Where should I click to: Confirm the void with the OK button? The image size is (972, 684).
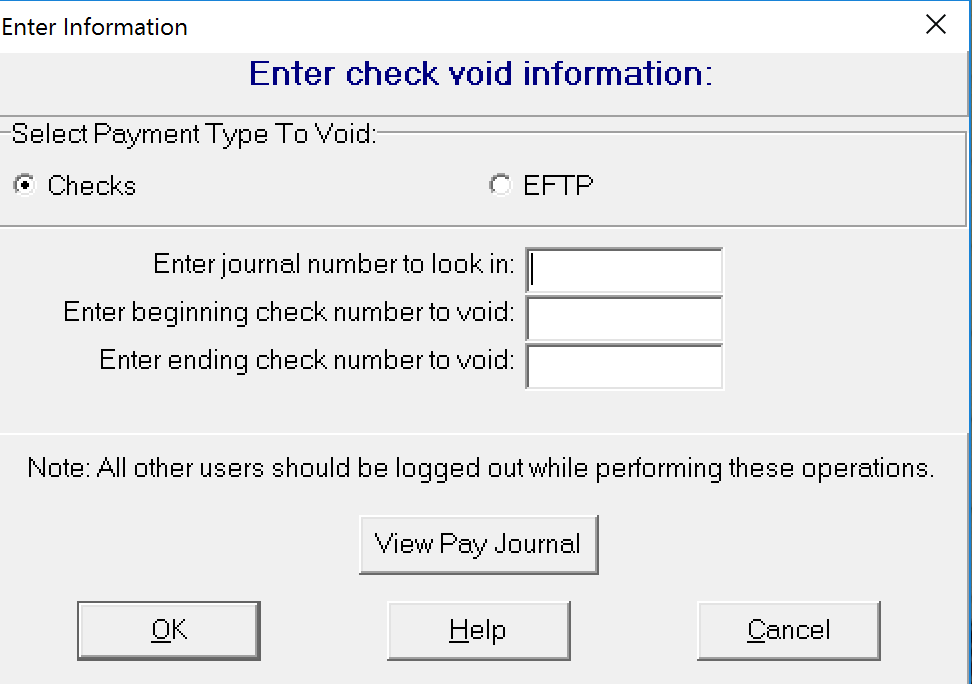169,630
